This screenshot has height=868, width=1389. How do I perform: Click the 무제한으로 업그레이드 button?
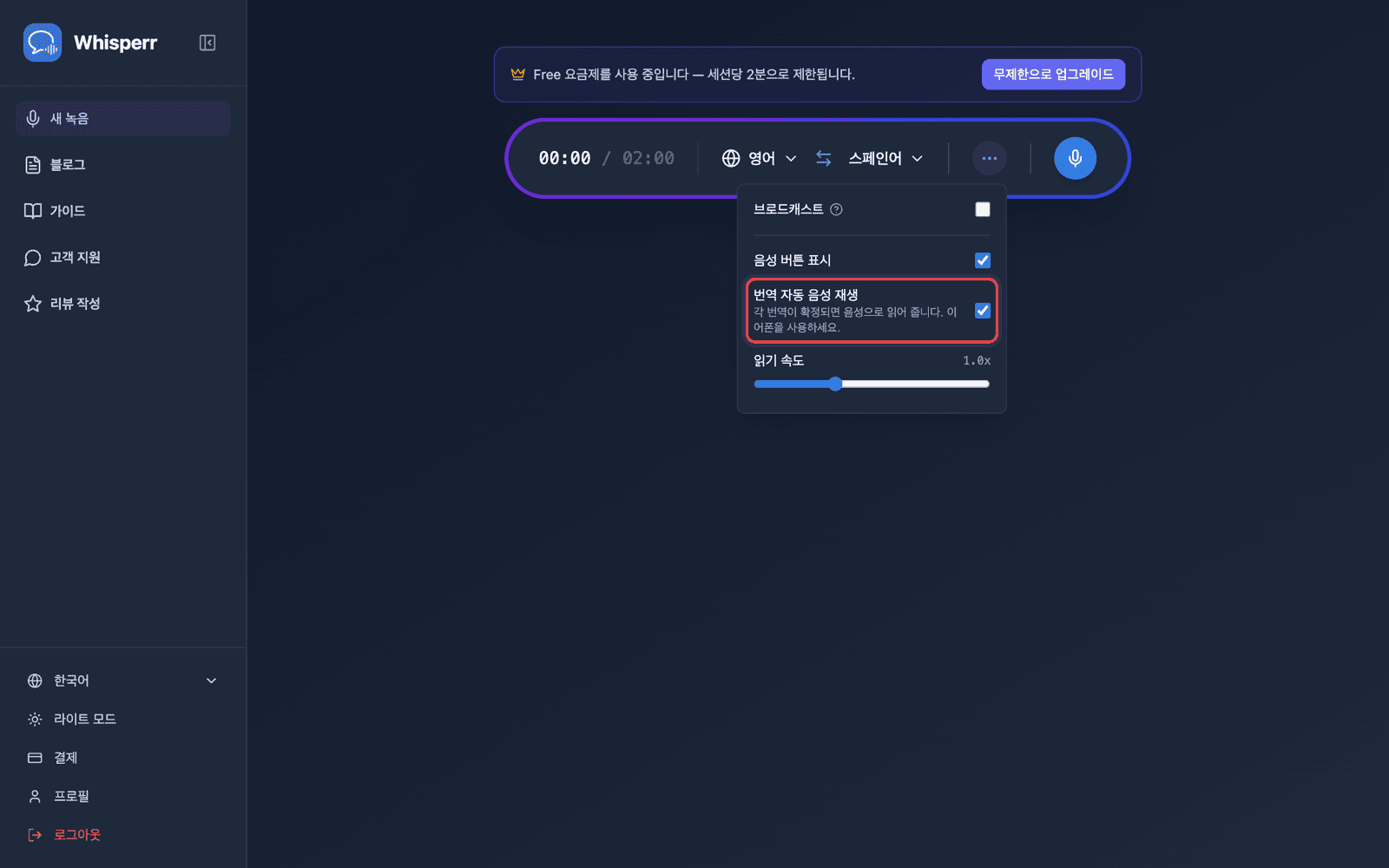click(x=1053, y=74)
